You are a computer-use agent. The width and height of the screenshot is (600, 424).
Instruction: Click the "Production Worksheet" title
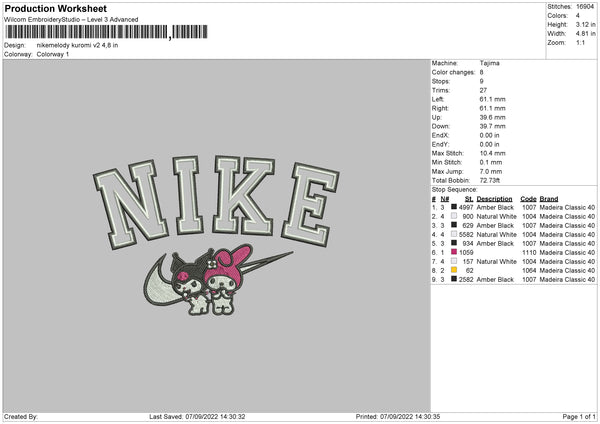coord(56,8)
